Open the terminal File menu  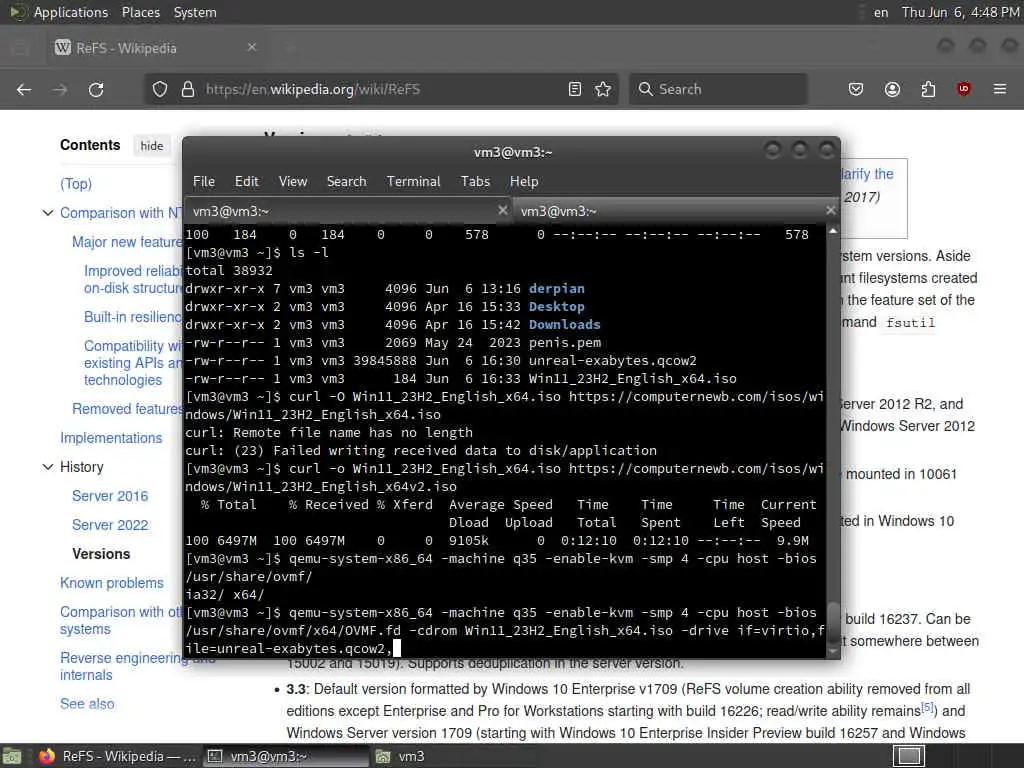tap(204, 182)
